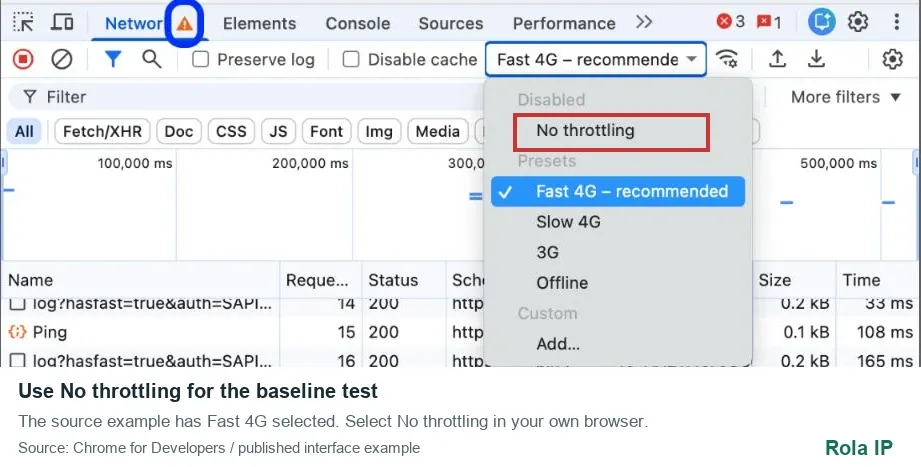Image resolution: width=921 pixels, height=467 pixels.
Task: Clear the network log
Action: point(62,59)
